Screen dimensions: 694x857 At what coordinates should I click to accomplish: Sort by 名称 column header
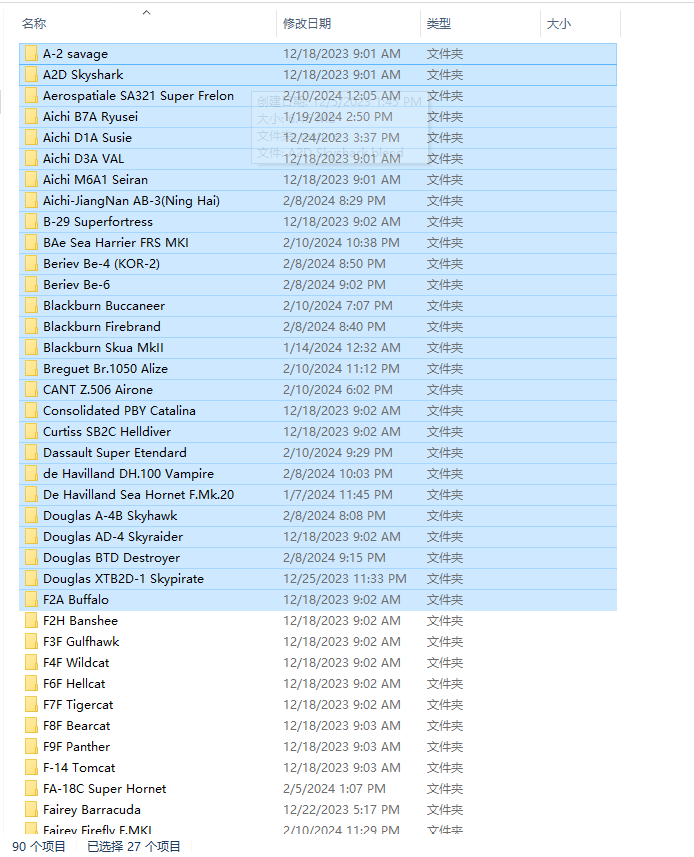34,24
